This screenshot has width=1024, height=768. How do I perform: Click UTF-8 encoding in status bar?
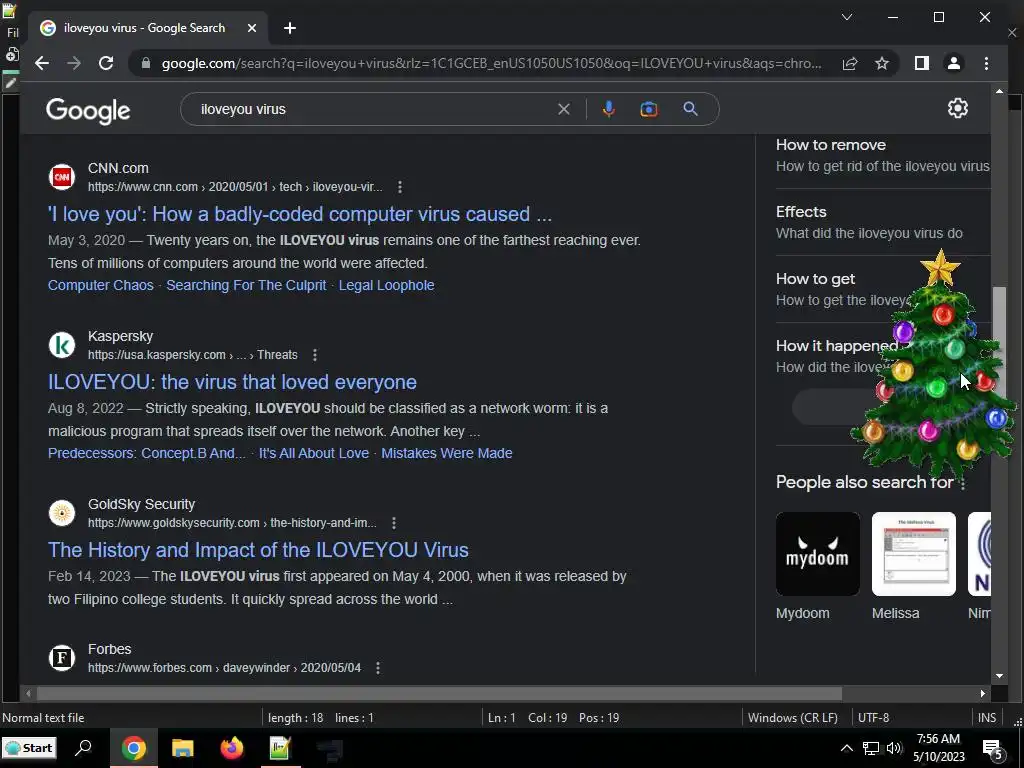pyautogui.click(x=873, y=718)
